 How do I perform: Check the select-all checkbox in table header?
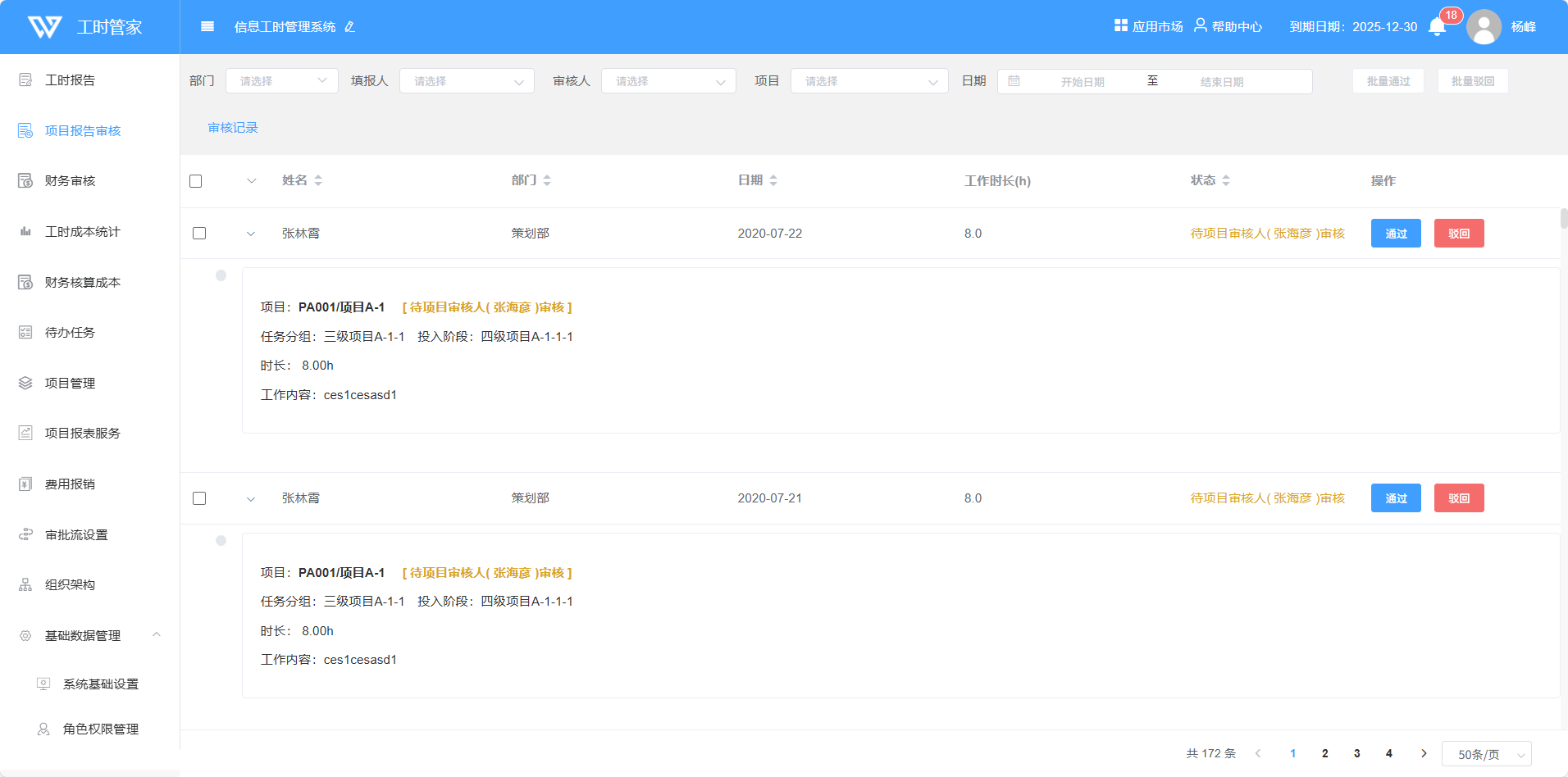pyautogui.click(x=196, y=181)
